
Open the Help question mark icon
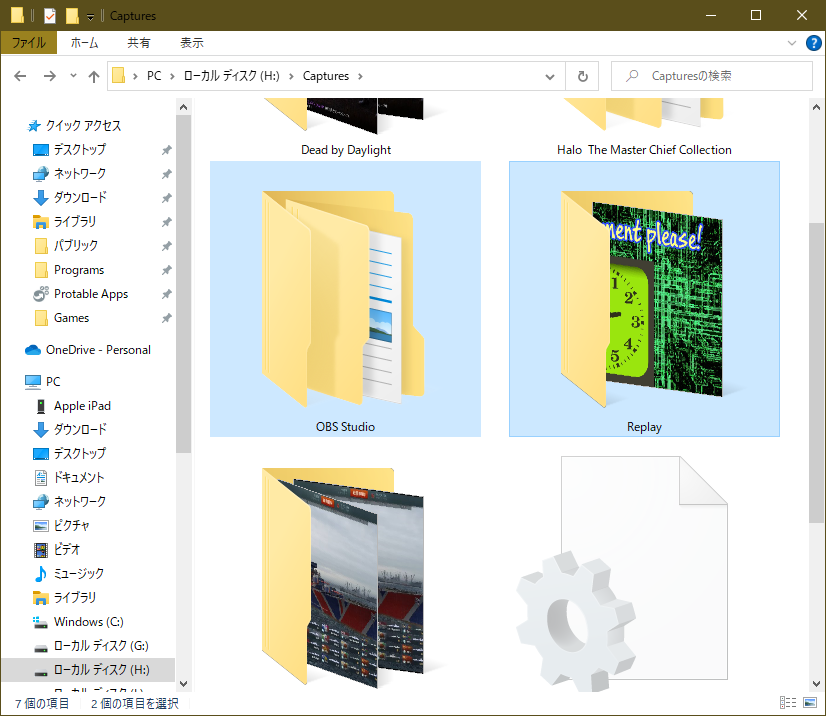click(x=813, y=43)
